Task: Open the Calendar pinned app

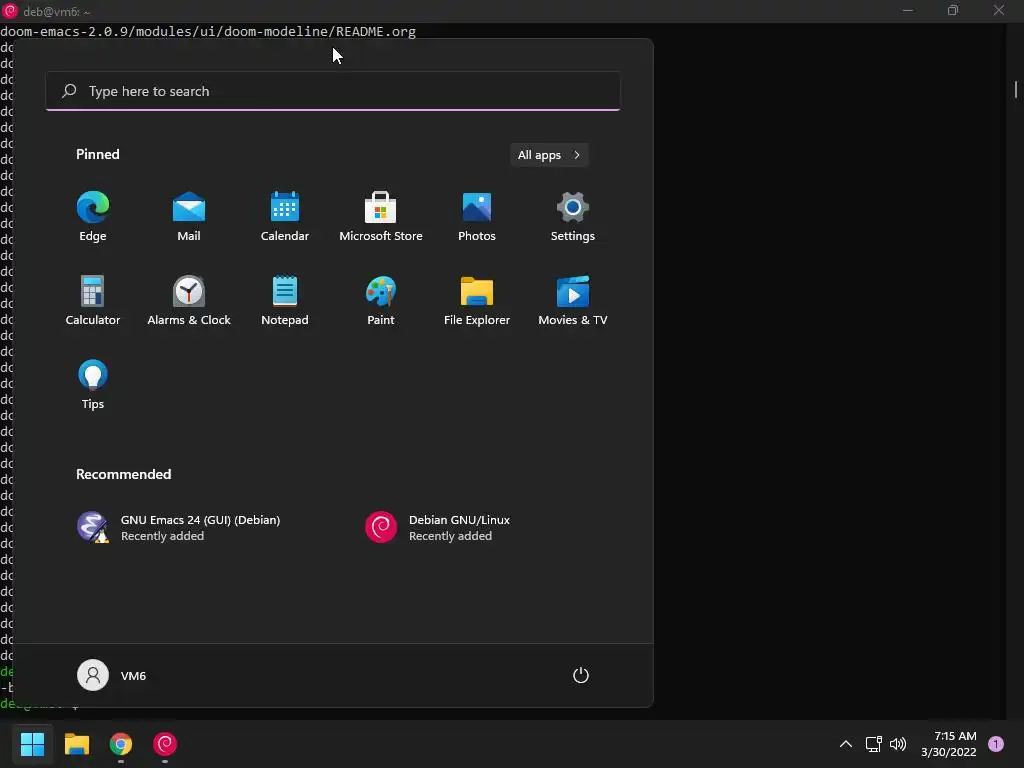Action: coord(285,216)
